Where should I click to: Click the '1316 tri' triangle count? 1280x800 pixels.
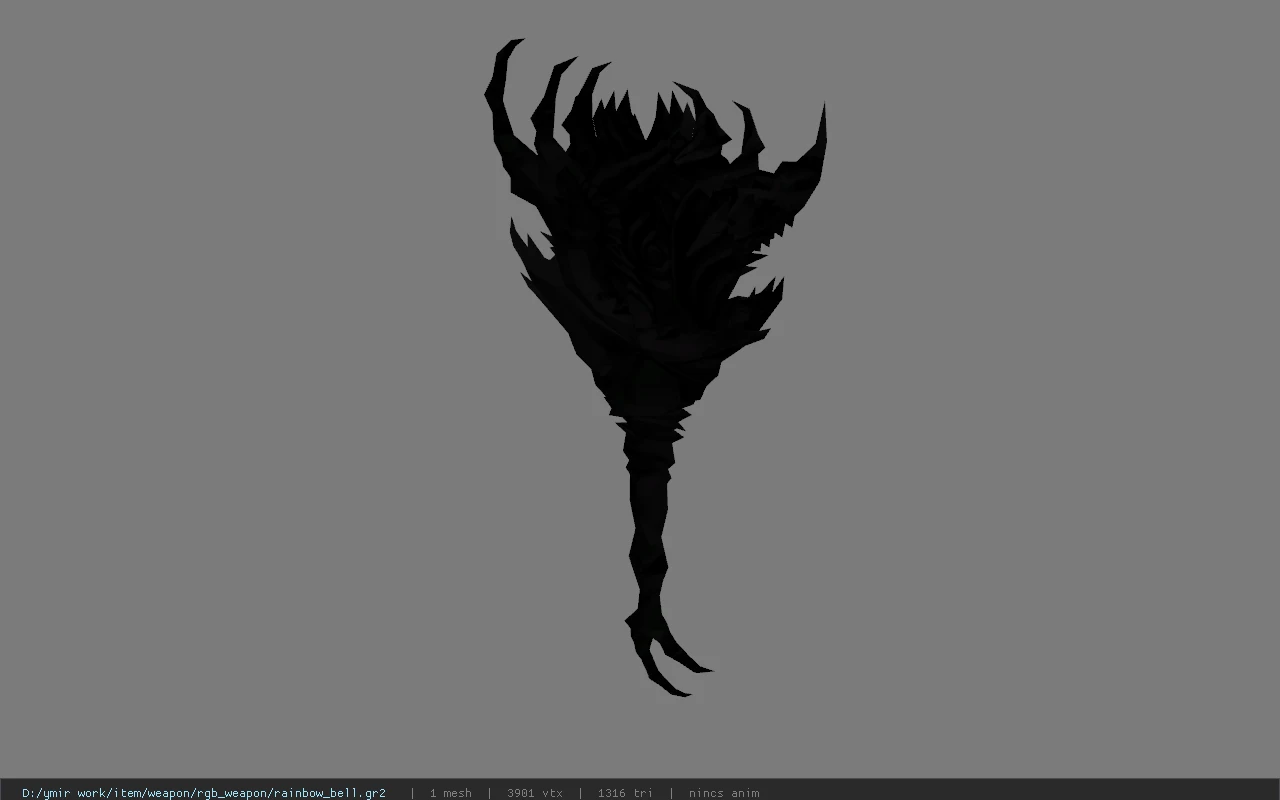[x=625, y=793]
